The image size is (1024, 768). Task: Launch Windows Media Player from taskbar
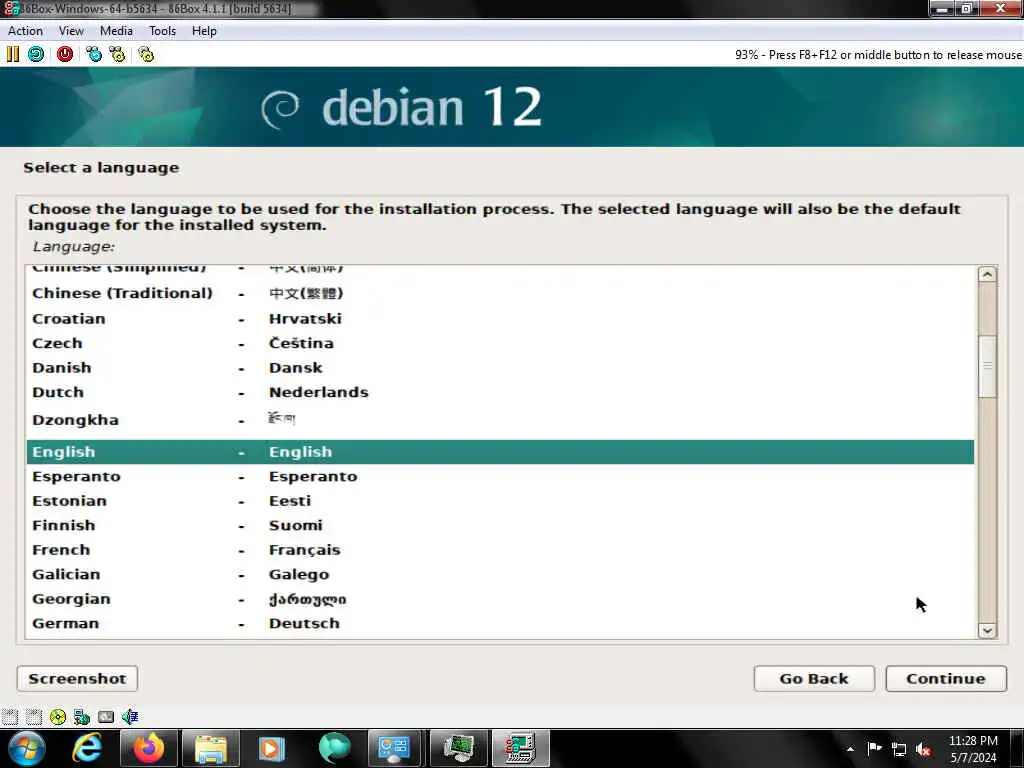(x=272, y=748)
